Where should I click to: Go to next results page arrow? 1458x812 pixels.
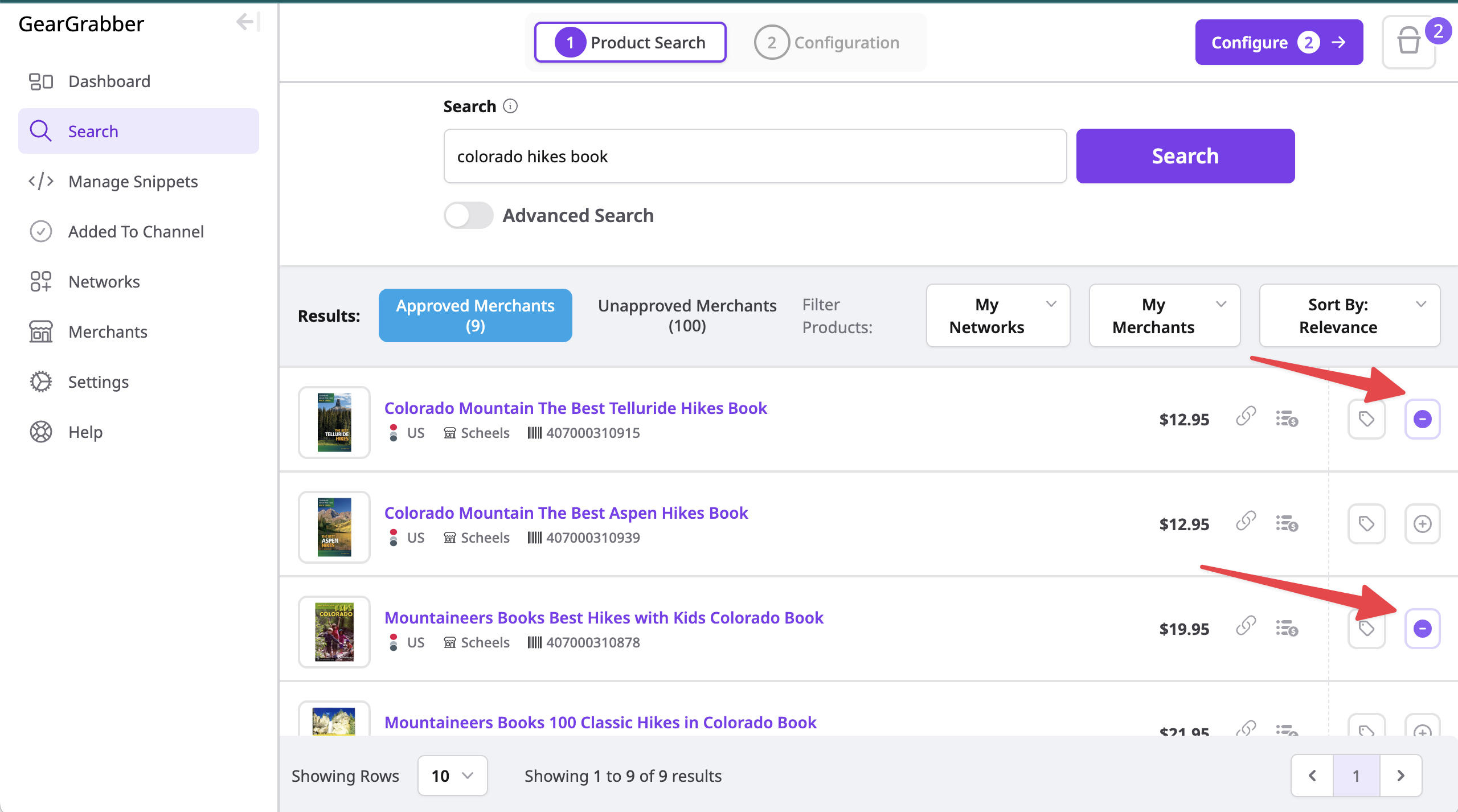point(1400,776)
